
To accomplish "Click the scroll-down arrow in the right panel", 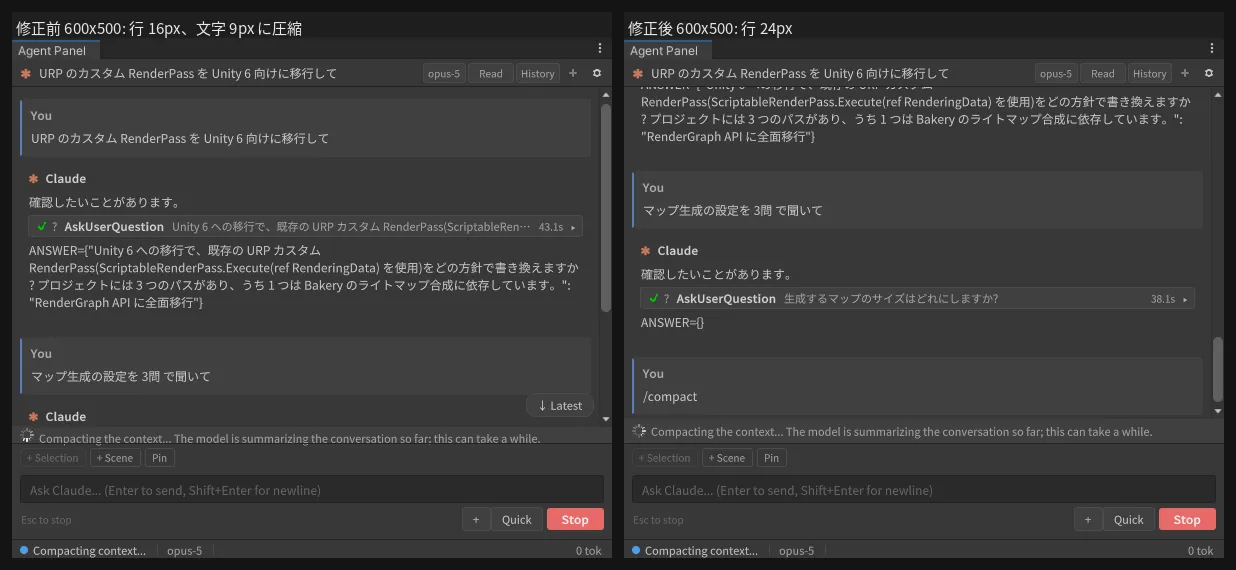I will pos(1217,409).
